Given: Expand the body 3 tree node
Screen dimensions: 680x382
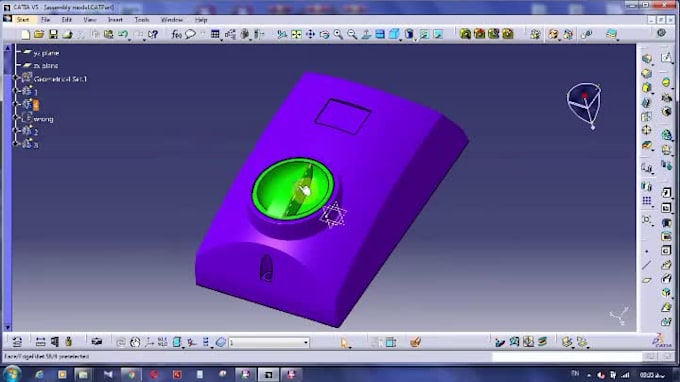Looking at the screenshot, I should point(16,144).
